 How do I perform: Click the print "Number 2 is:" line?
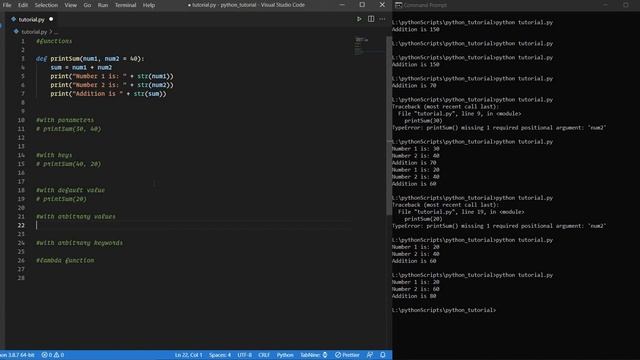click(x=112, y=85)
